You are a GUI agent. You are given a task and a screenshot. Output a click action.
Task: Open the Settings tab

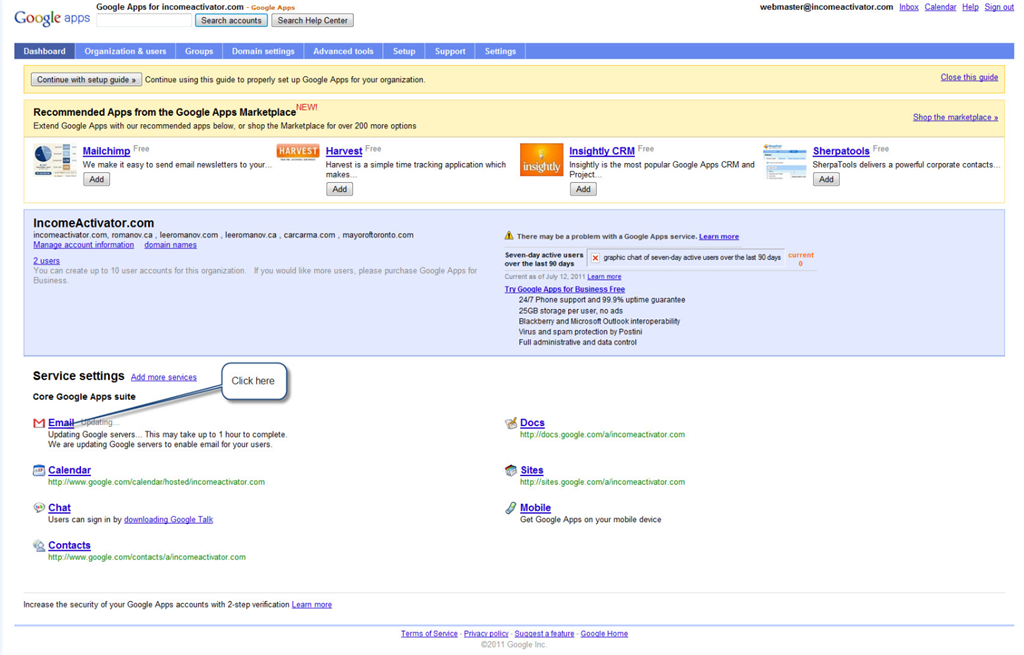[500, 51]
